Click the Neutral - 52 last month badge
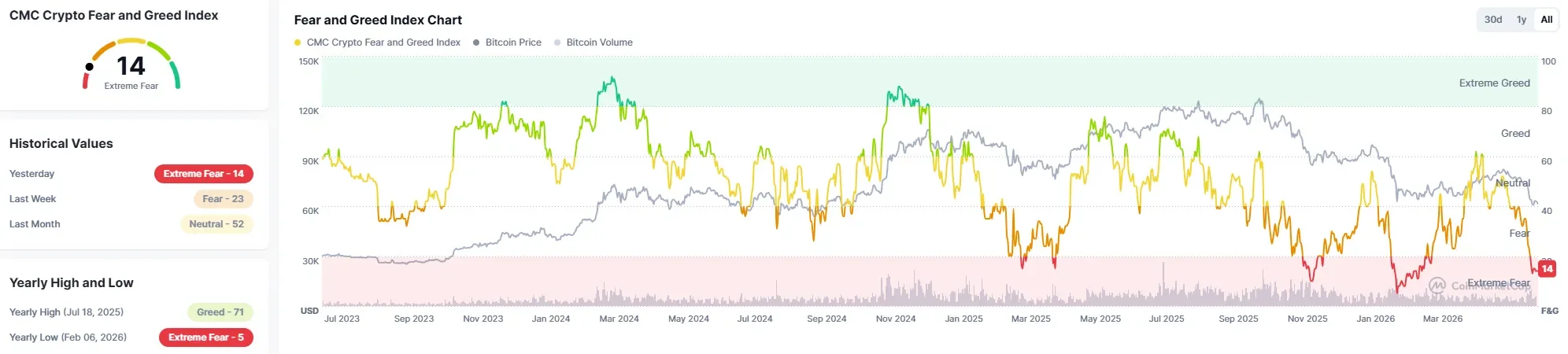 coord(216,224)
